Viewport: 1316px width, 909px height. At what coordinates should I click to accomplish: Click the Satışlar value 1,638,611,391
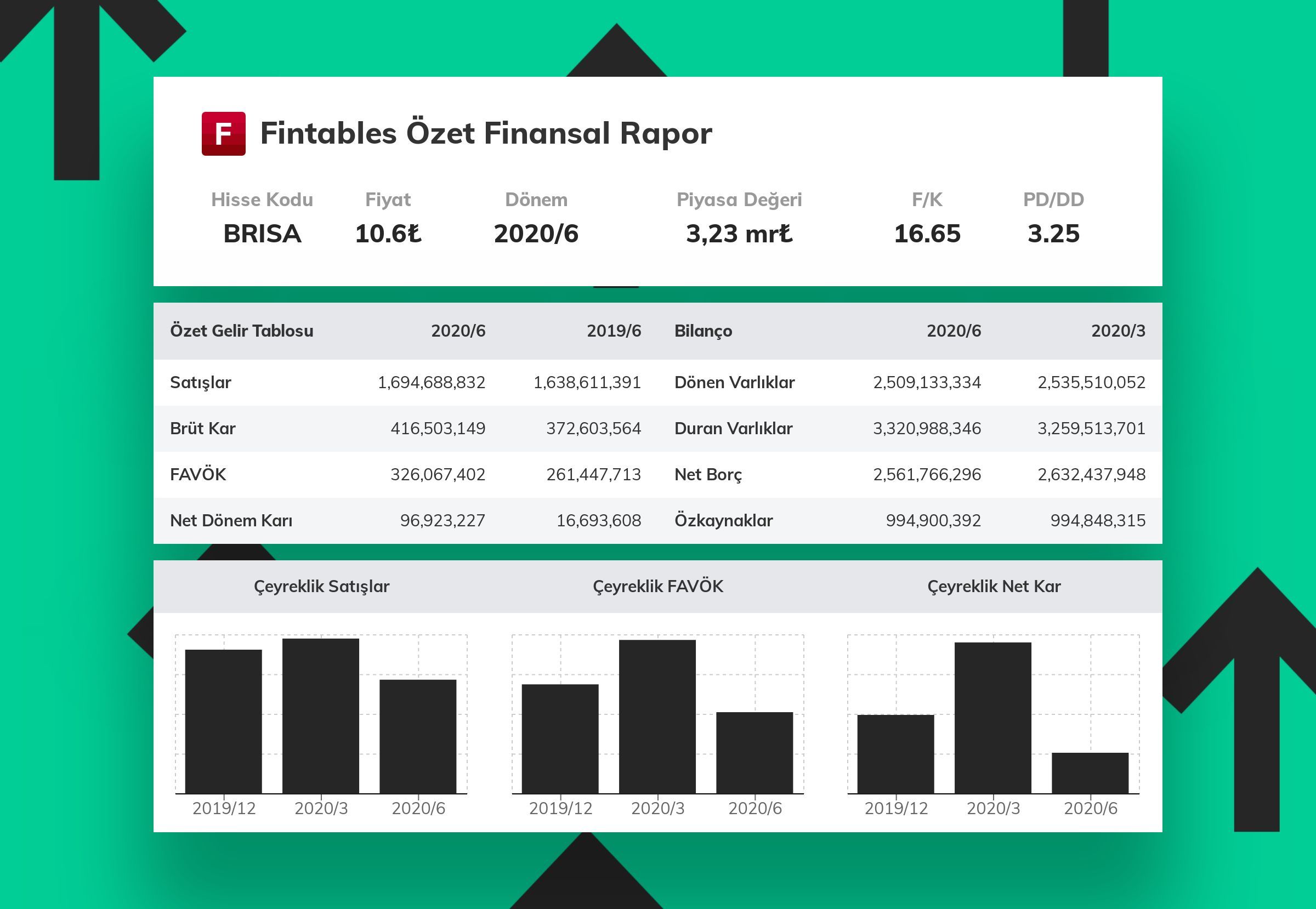(x=587, y=383)
